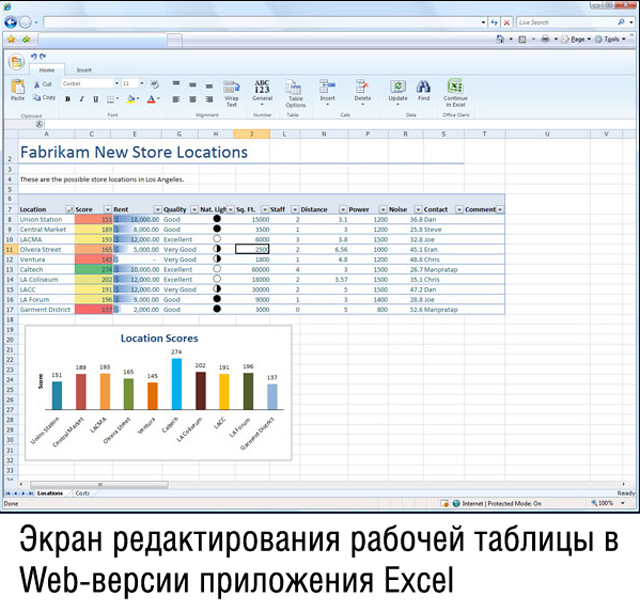Switch to the Insert ribbon tab
Screen dimensions: 640x612
(x=84, y=70)
